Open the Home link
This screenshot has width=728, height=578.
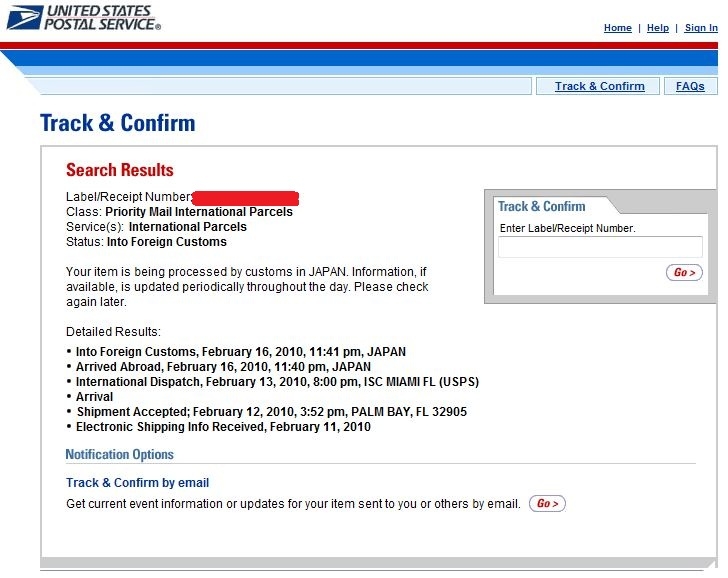click(x=618, y=28)
